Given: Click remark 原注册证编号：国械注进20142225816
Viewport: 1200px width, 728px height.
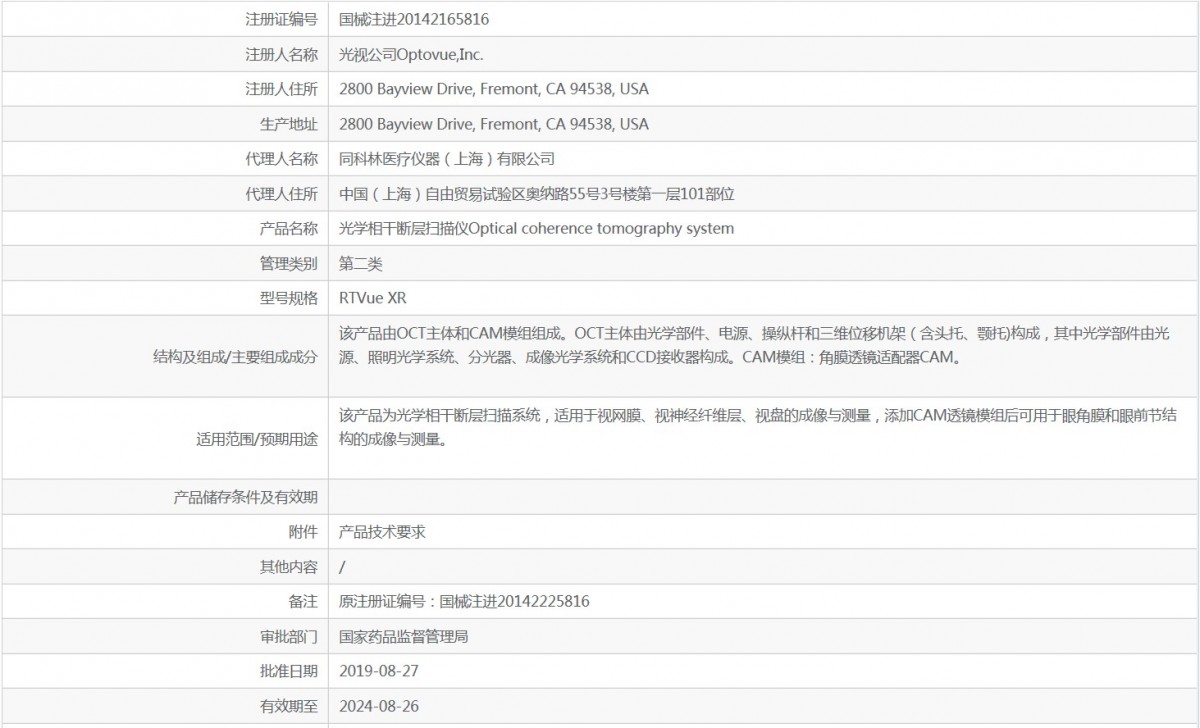Looking at the screenshot, I should tap(464, 602).
